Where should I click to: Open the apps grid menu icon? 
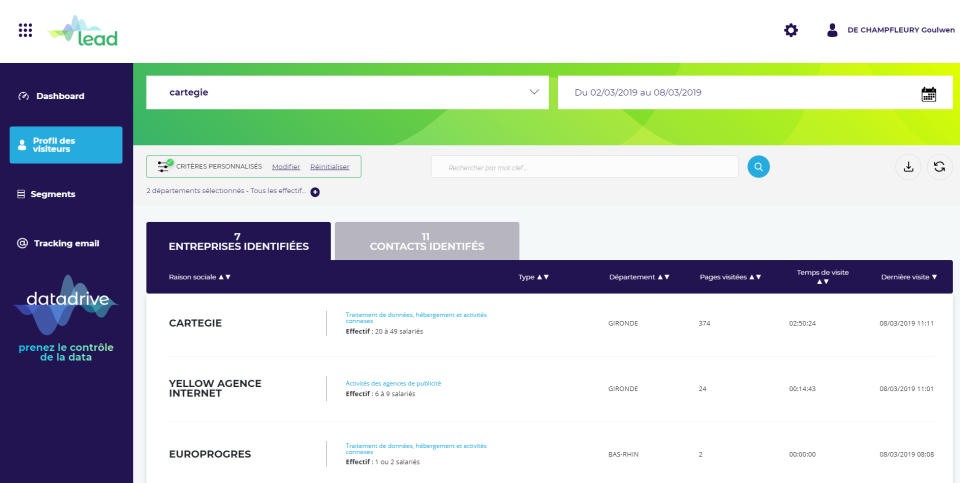(x=25, y=30)
